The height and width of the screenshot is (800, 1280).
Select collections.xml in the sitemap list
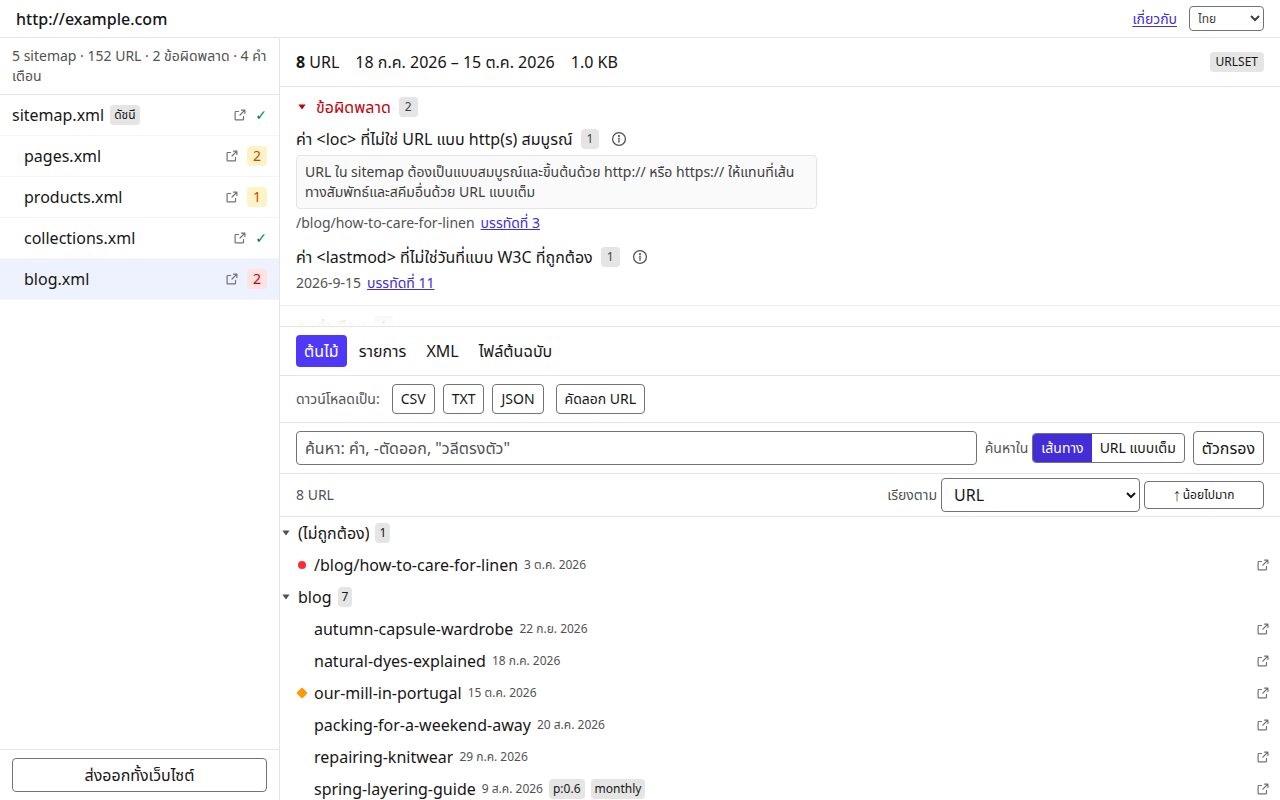pyautogui.click(x=139, y=238)
